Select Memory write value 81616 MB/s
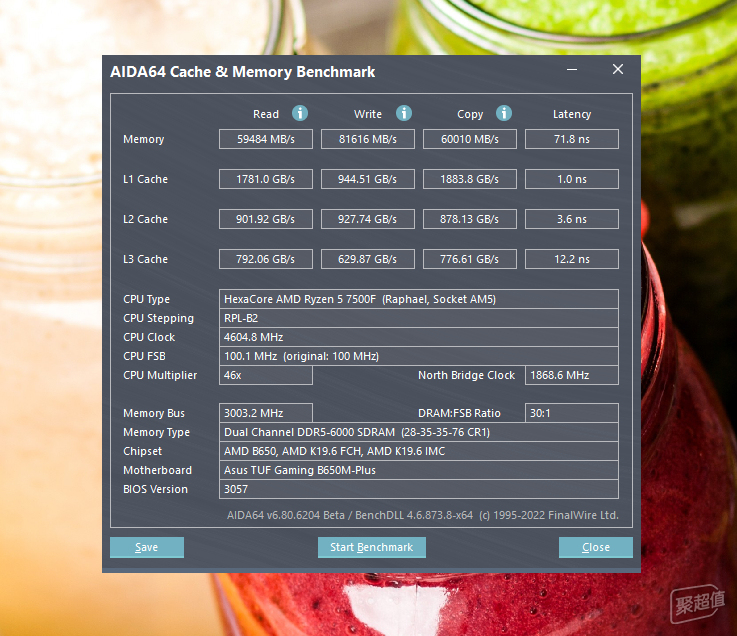This screenshot has width=737, height=636. [x=368, y=139]
